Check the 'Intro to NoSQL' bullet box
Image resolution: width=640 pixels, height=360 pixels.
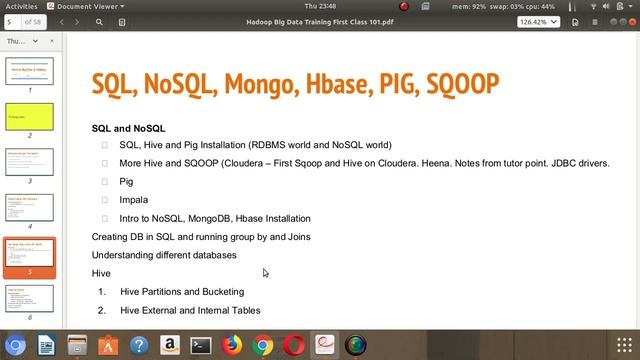point(105,218)
